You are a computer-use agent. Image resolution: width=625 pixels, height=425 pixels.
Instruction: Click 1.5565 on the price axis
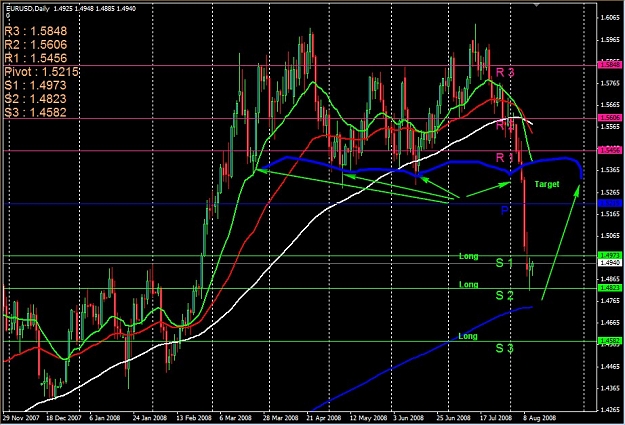[x=610, y=126]
